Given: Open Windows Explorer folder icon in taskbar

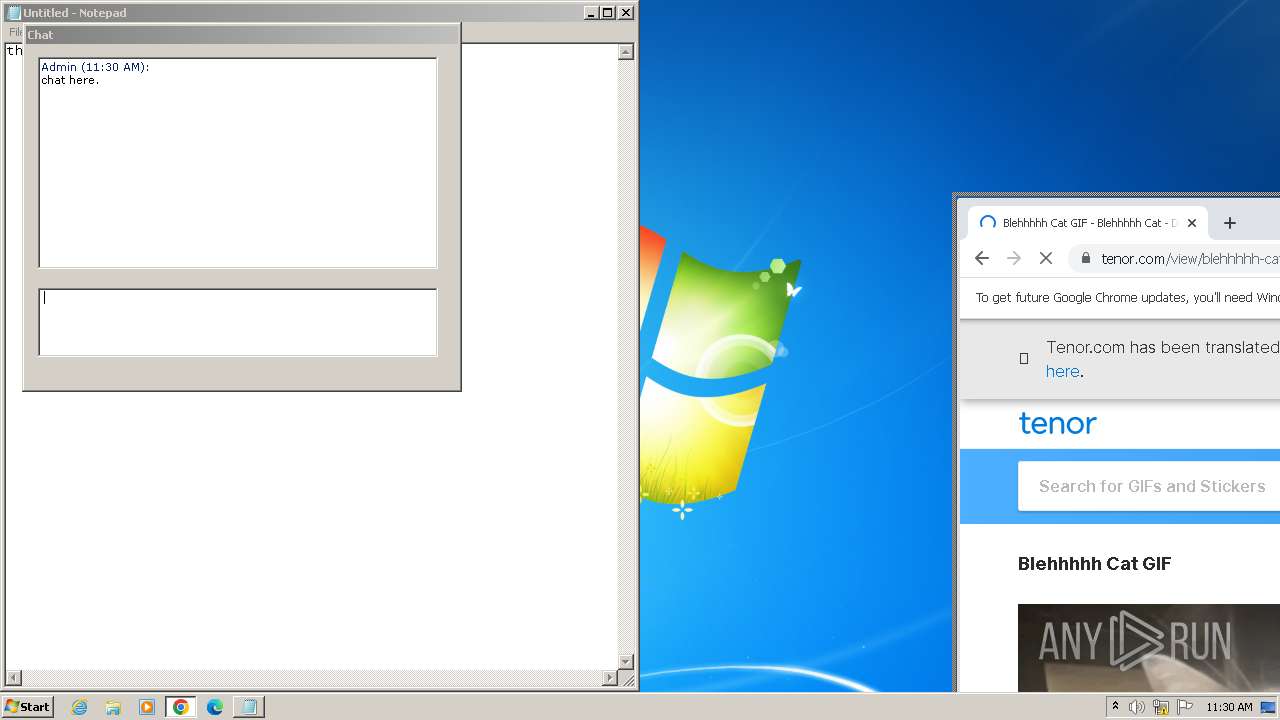Looking at the screenshot, I should tap(113, 707).
